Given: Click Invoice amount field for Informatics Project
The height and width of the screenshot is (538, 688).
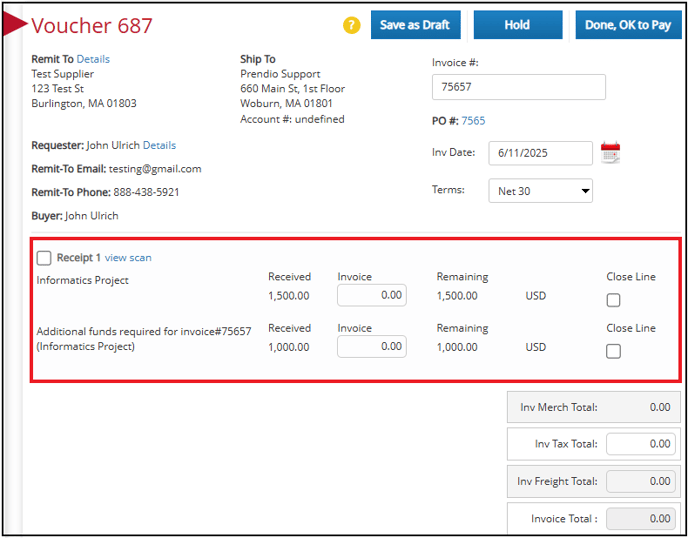Looking at the screenshot, I should pyautogui.click(x=371, y=295).
